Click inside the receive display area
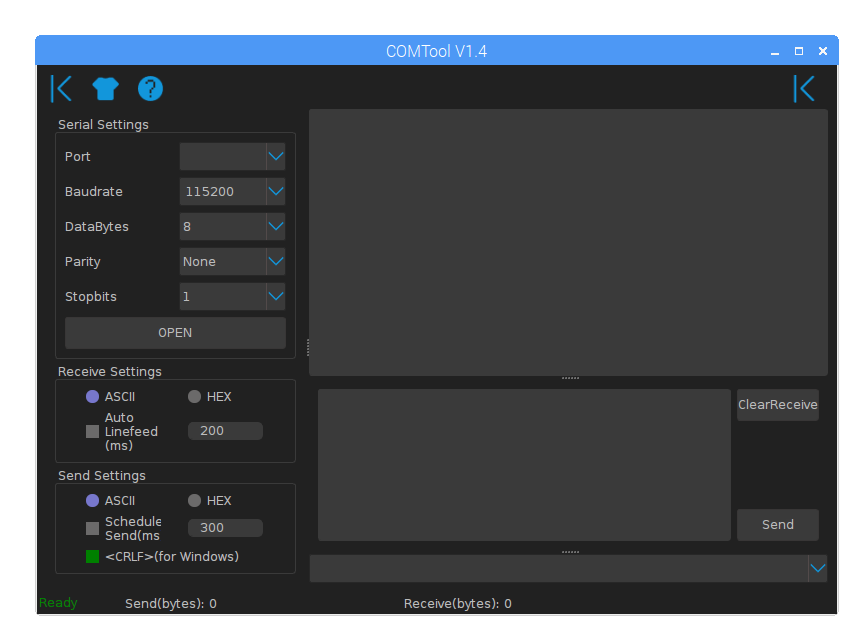Screen dimensions: 865x634 pyautogui.click(x=568, y=242)
